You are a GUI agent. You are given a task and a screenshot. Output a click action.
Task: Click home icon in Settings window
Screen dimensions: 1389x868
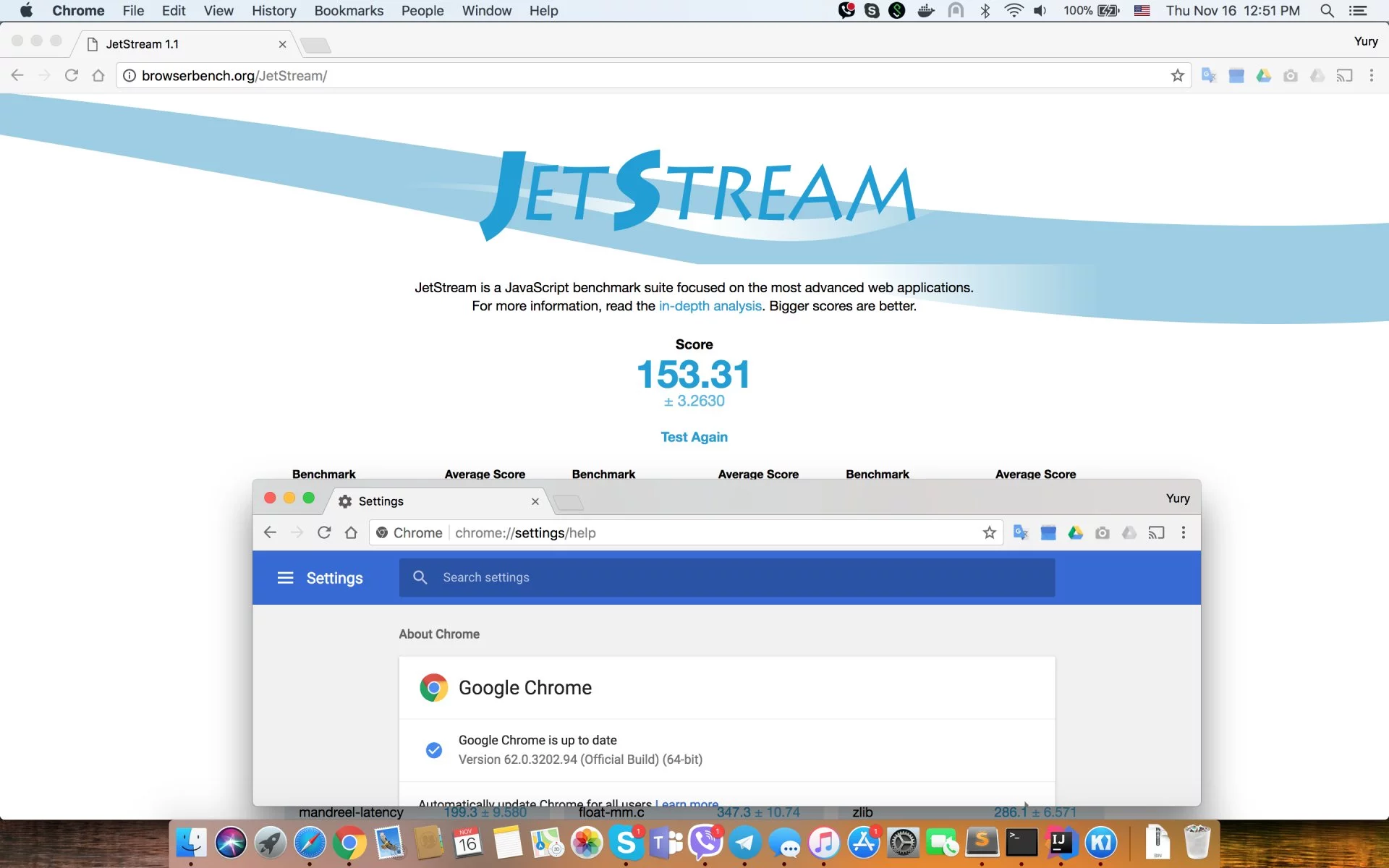pyautogui.click(x=351, y=532)
